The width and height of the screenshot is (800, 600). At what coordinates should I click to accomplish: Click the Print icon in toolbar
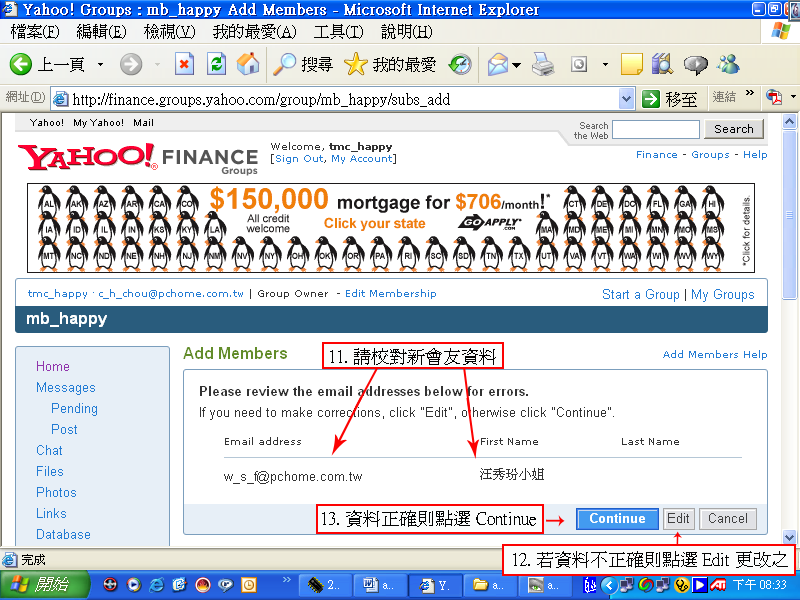(543, 65)
